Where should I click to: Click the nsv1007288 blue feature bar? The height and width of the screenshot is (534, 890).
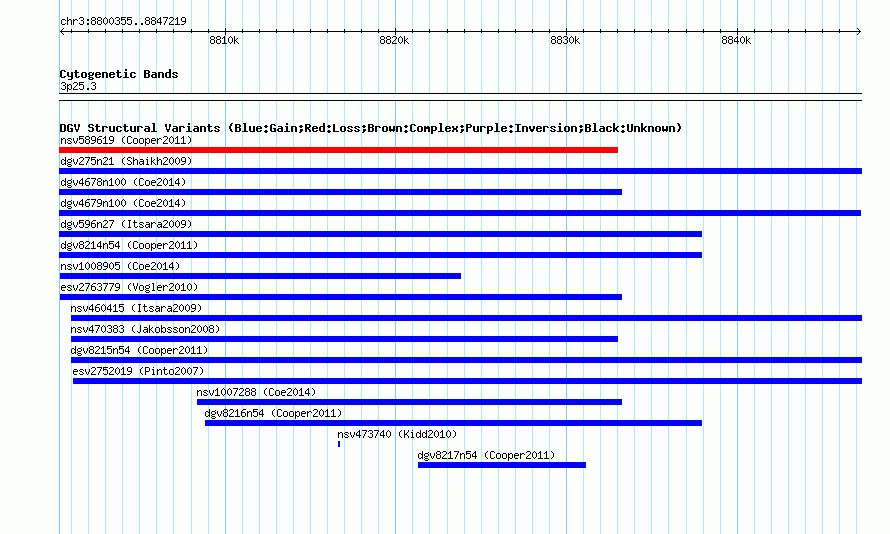(x=409, y=402)
